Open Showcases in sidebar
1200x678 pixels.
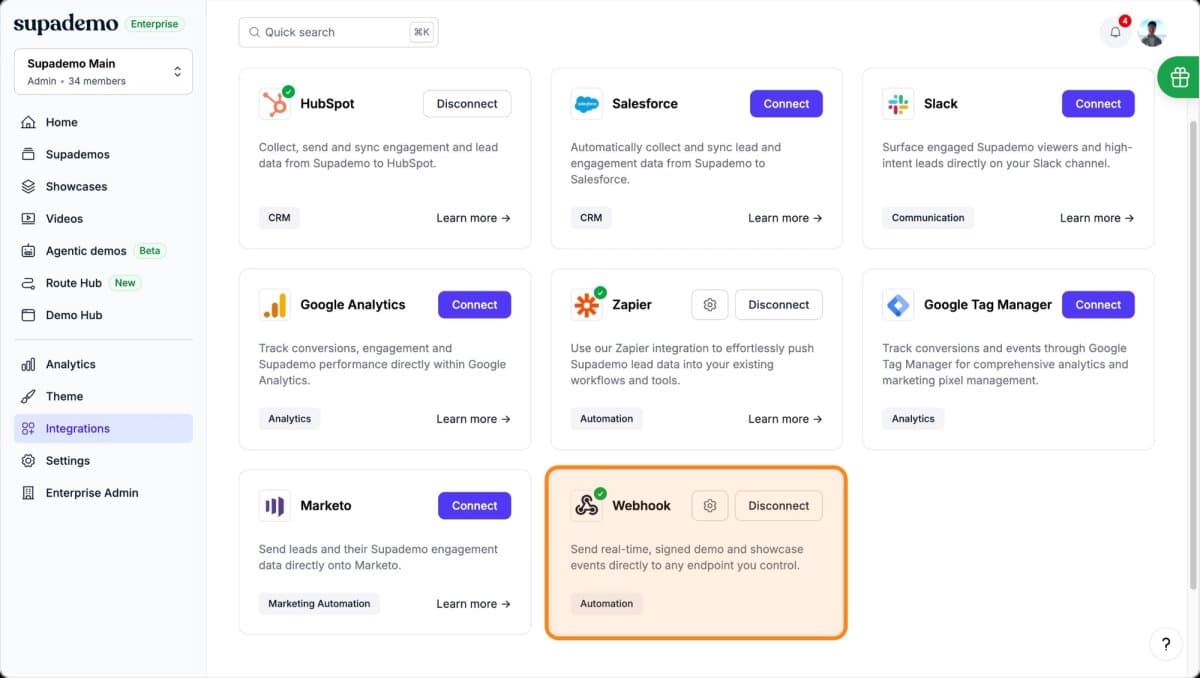pos(104,186)
